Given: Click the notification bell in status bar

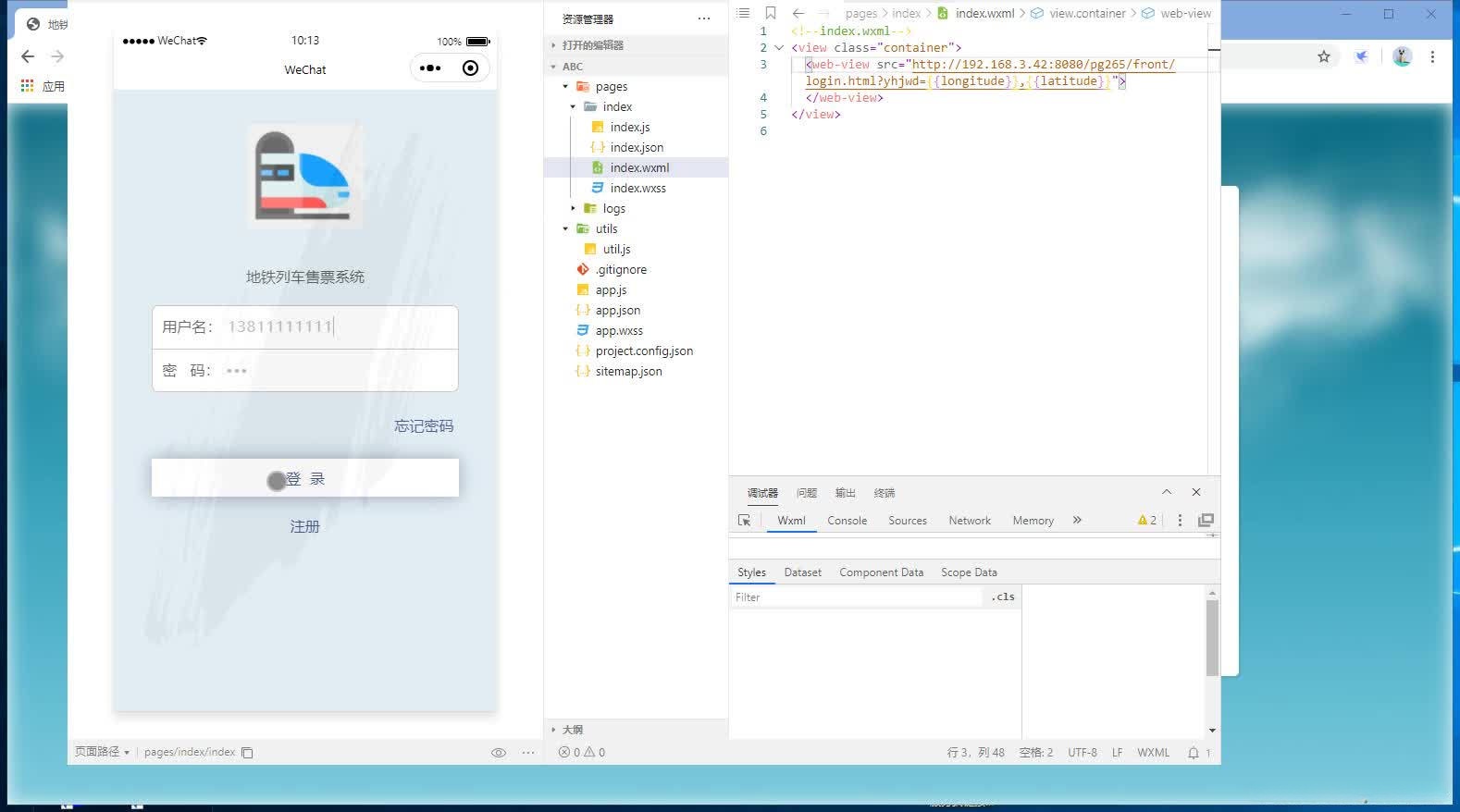Looking at the screenshot, I should tap(1194, 753).
